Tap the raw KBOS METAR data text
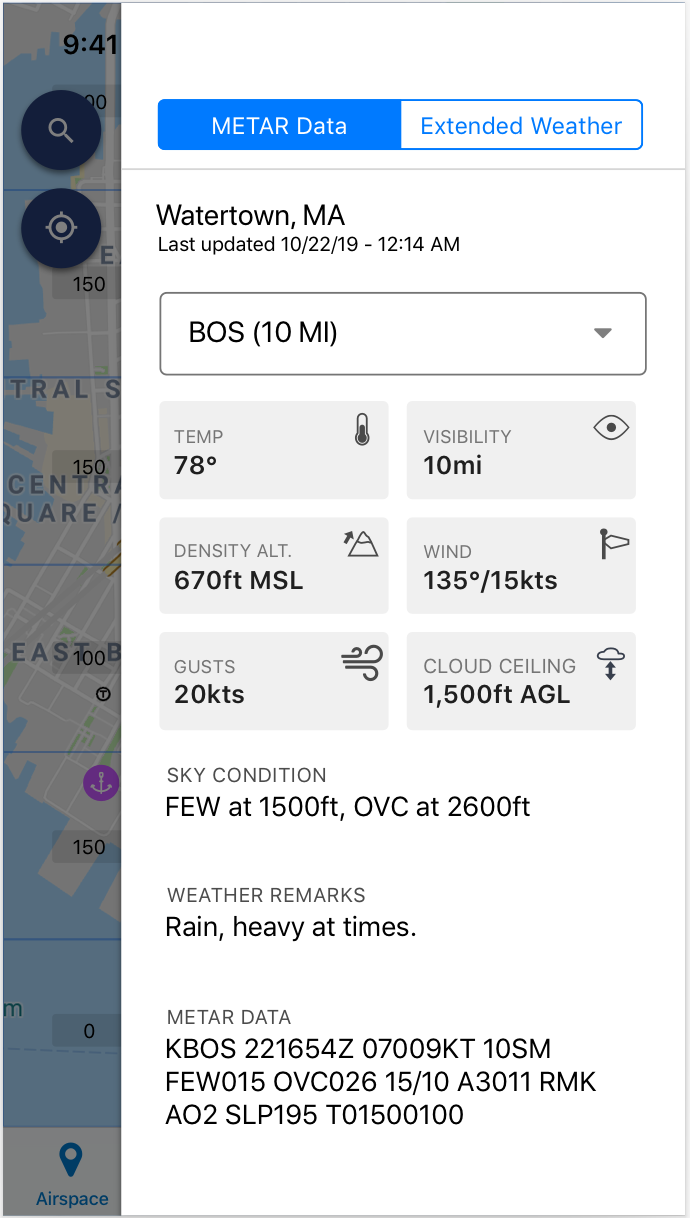Screen dimensions: 690x1218 [381, 1081]
